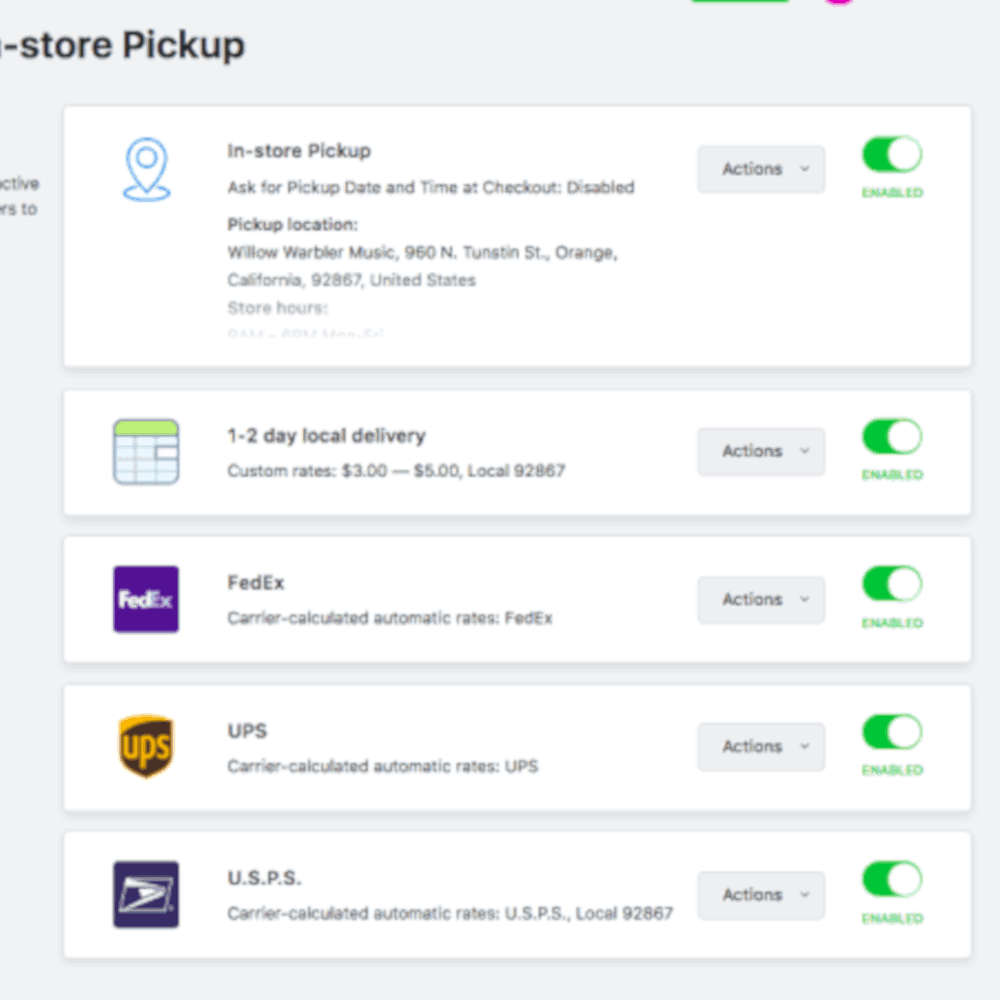Click the UPS shield logo
Image resolution: width=1000 pixels, height=1000 pixels.
(x=146, y=746)
